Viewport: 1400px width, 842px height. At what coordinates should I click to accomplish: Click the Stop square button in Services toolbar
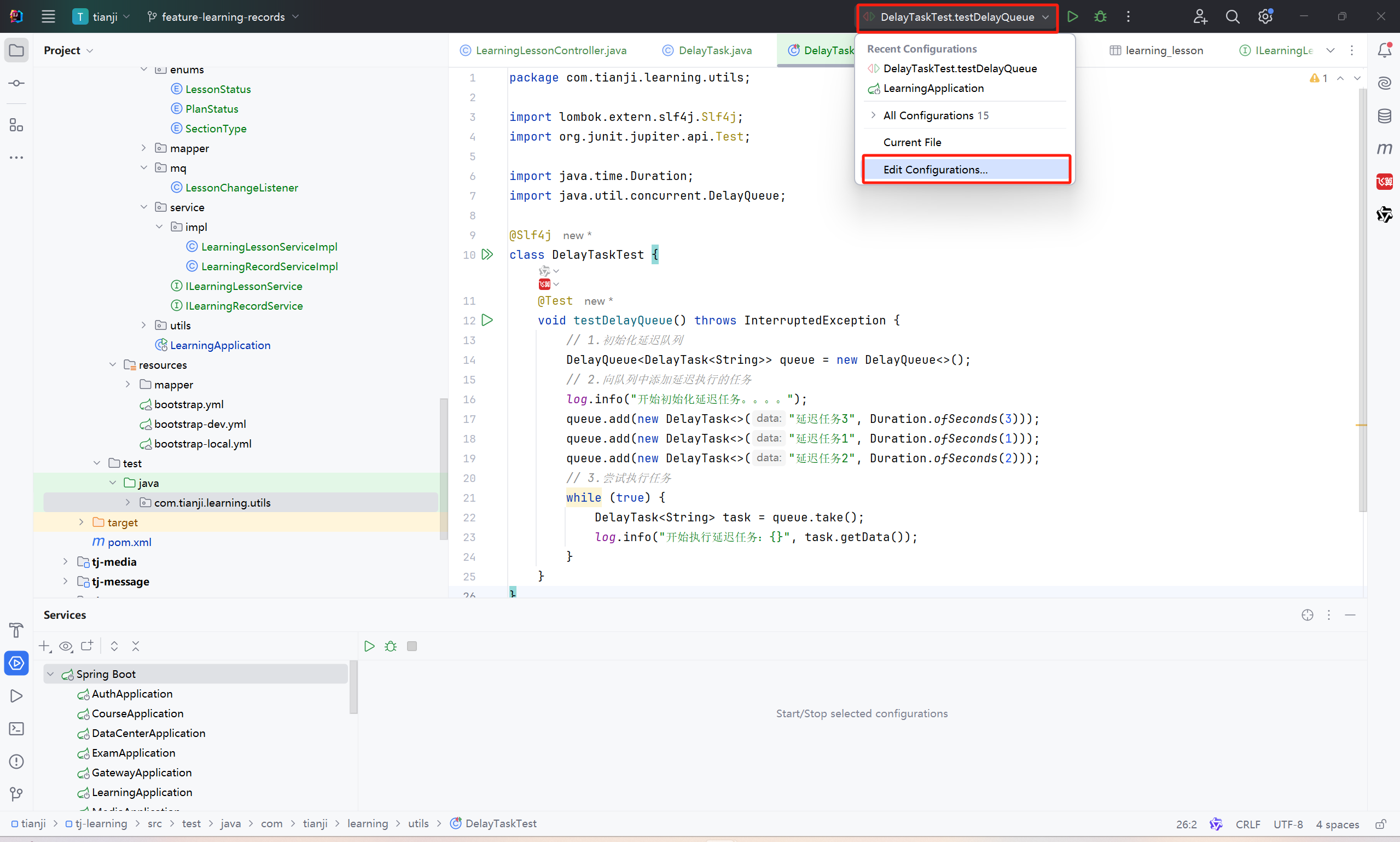pos(412,646)
